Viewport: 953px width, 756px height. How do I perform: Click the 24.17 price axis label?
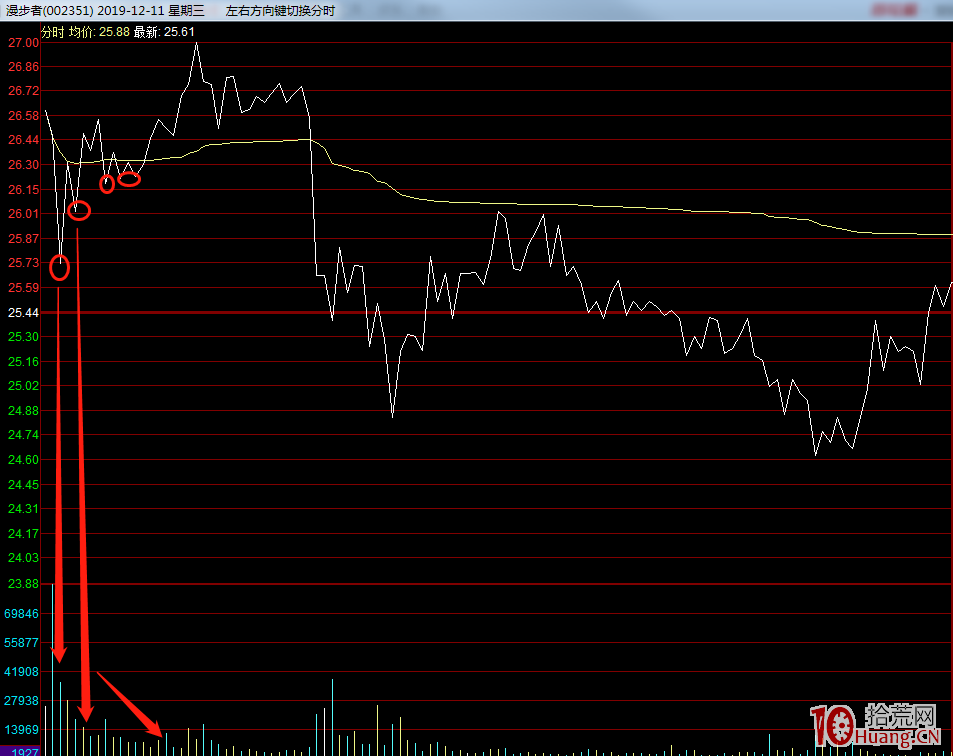click(x=23, y=534)
